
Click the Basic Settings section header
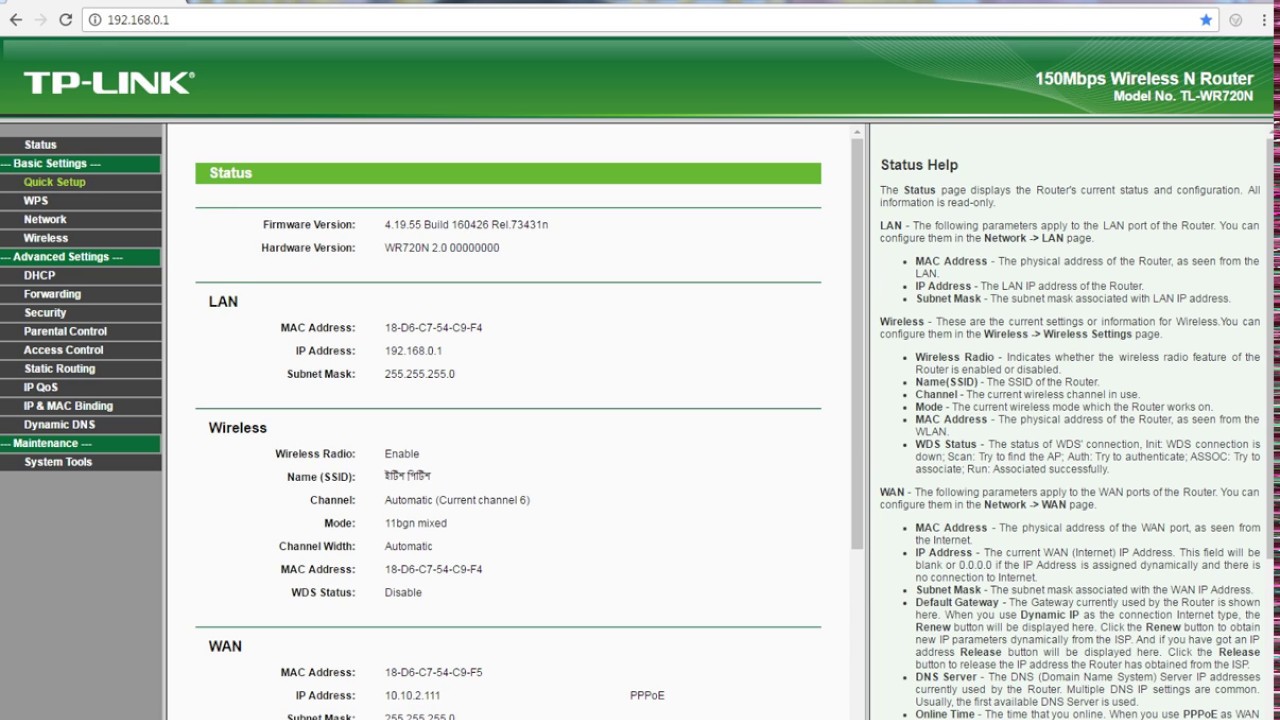pyautogui.click(x=80, y=164)
